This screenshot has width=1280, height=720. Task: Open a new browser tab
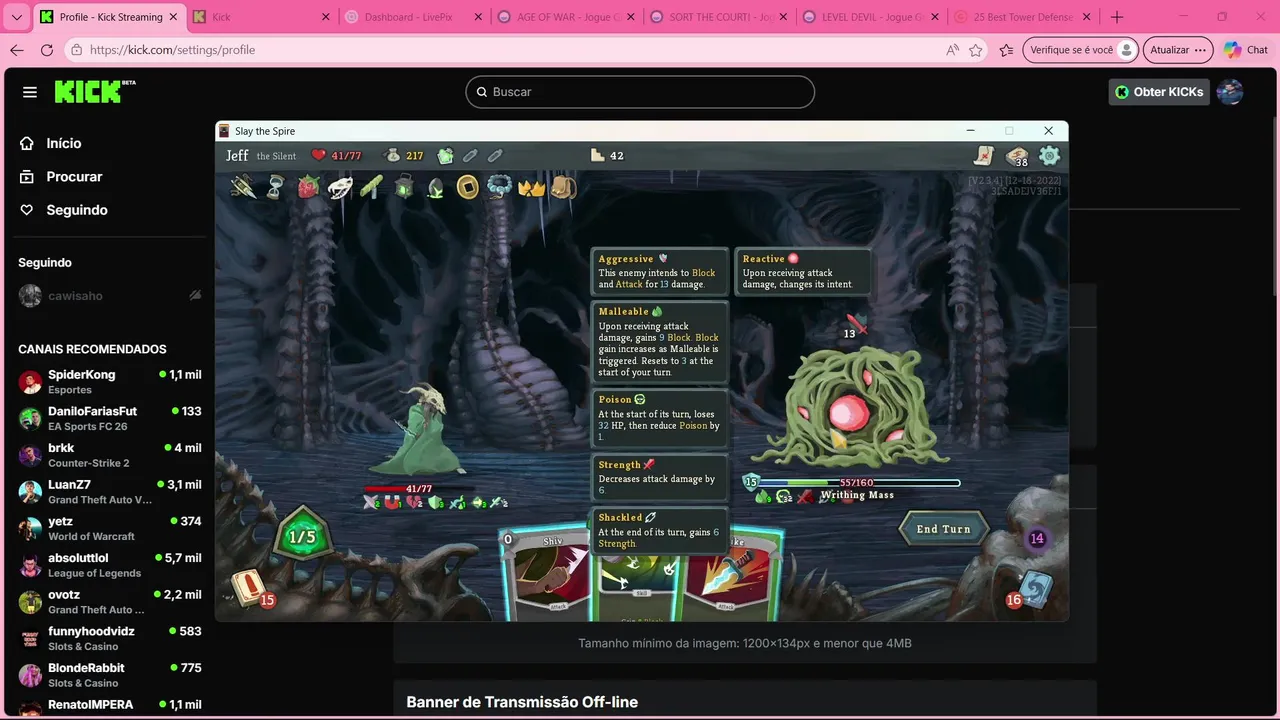point(1117,17)
